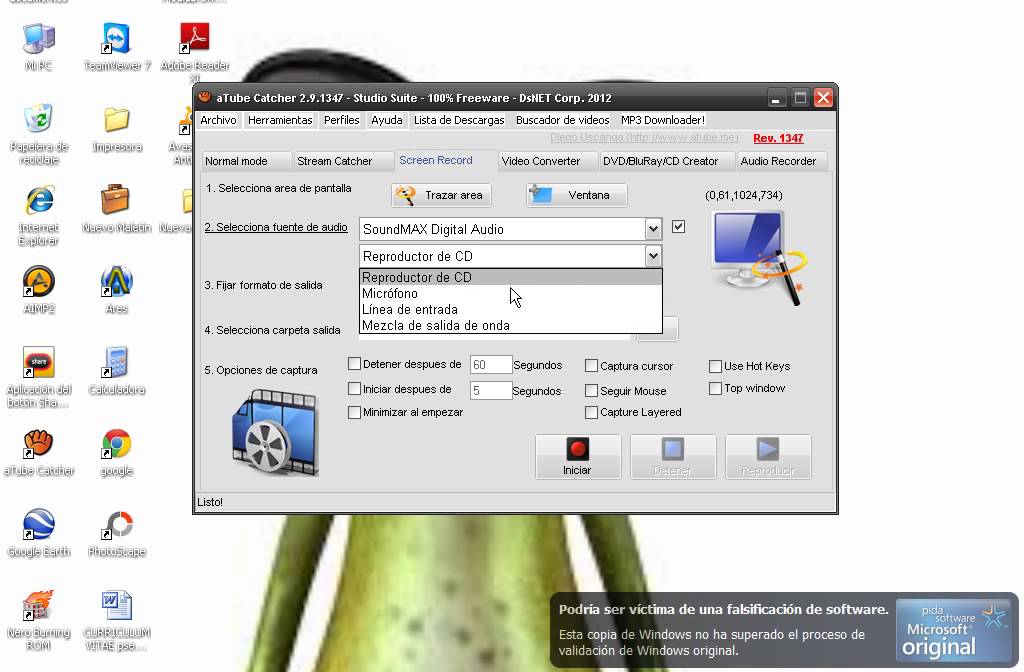
Task: Open Aplicación del botón Share icon
Action: tap(39, 377)
